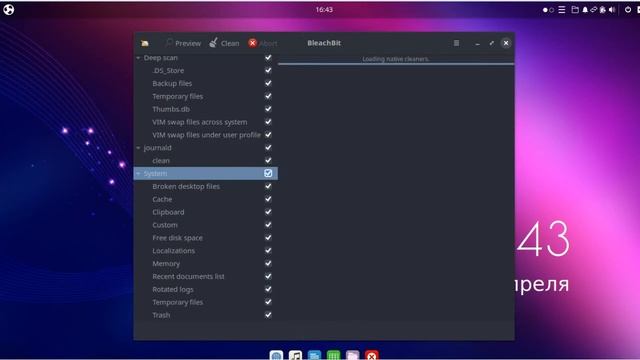Open the main menu at the top-left panel corner
The width and height of the screenshot is (640, 360).
9,9
